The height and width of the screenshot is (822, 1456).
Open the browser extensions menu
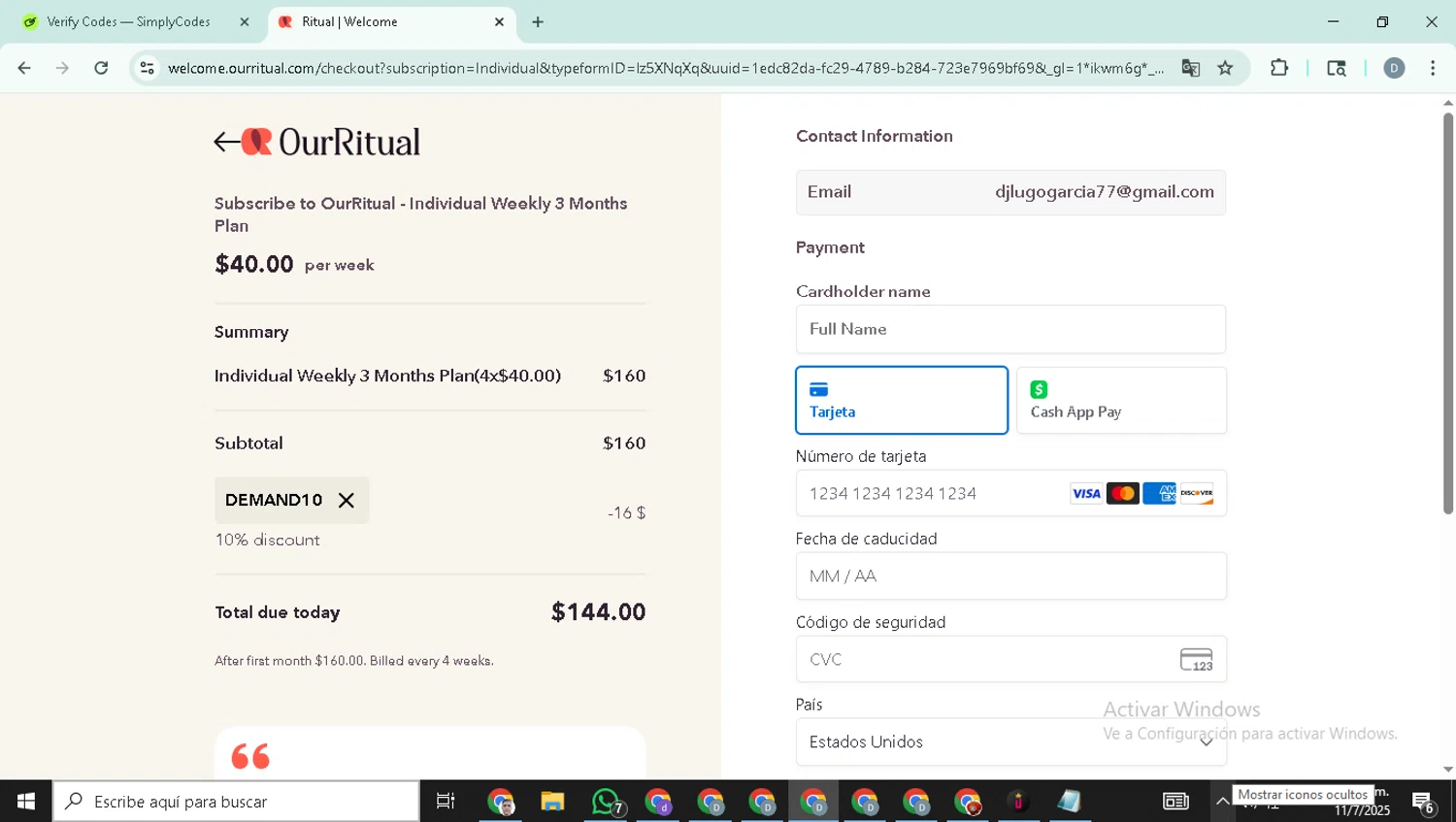1279,68
